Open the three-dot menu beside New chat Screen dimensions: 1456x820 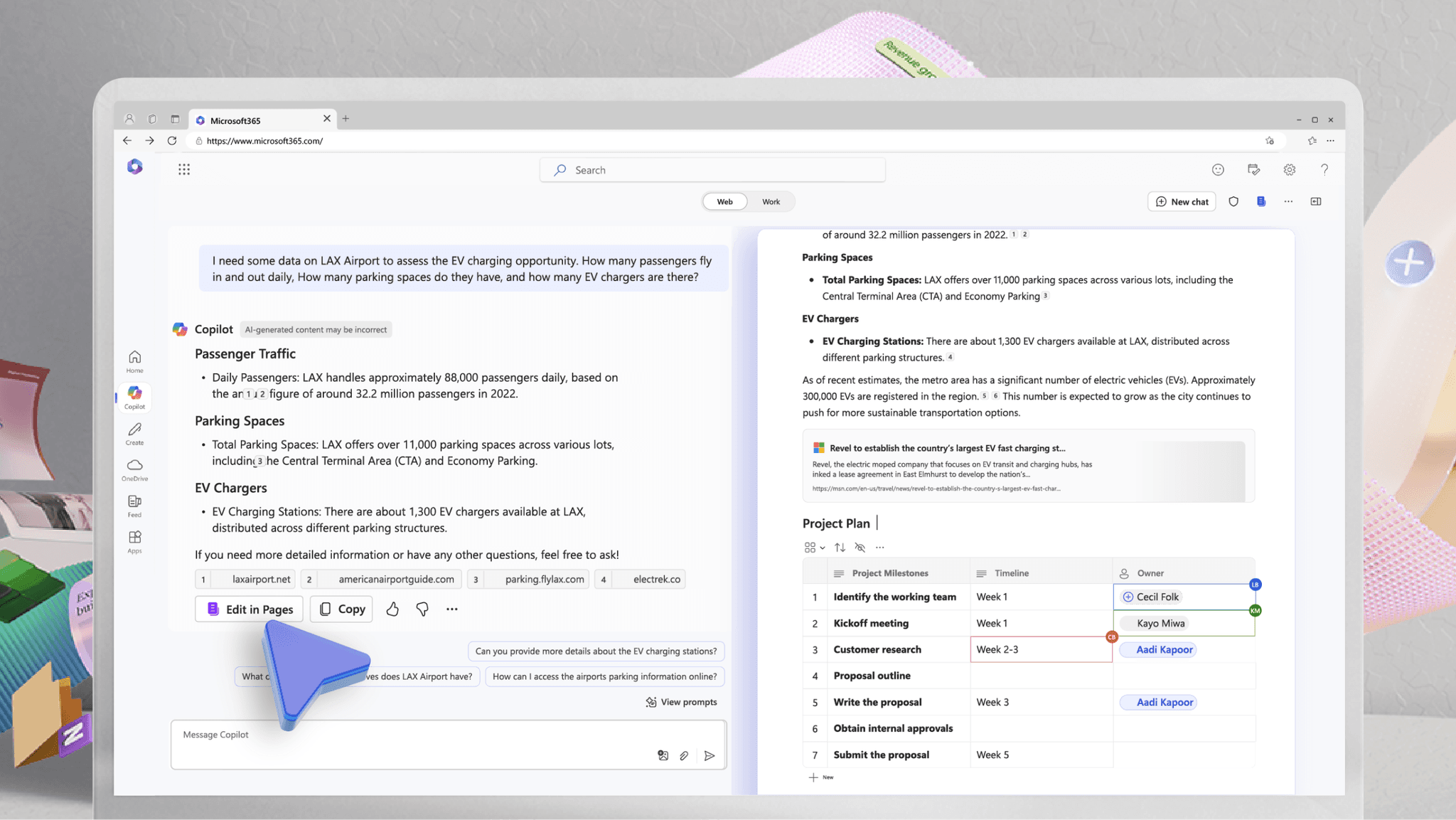click(x=1288, y=201)
